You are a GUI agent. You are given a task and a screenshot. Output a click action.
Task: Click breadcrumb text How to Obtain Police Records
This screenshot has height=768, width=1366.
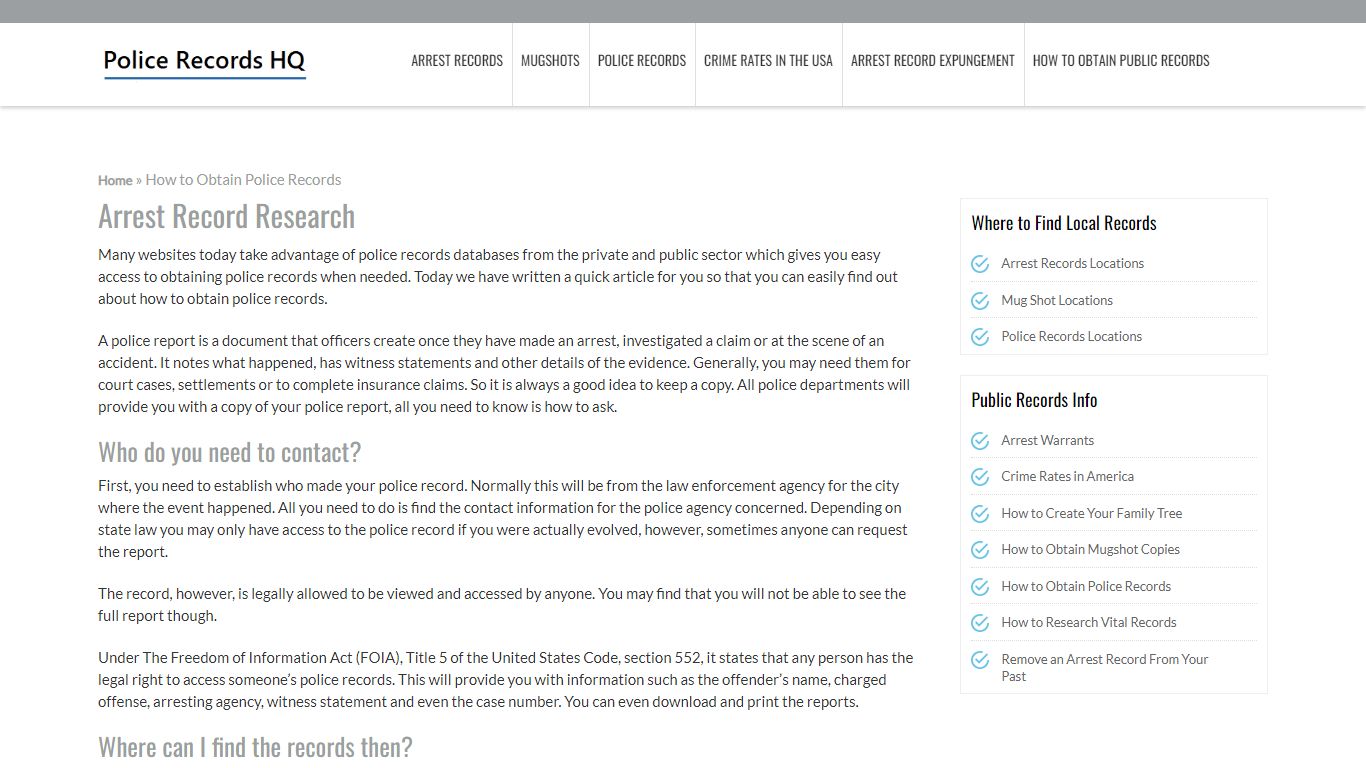[243, 180]
